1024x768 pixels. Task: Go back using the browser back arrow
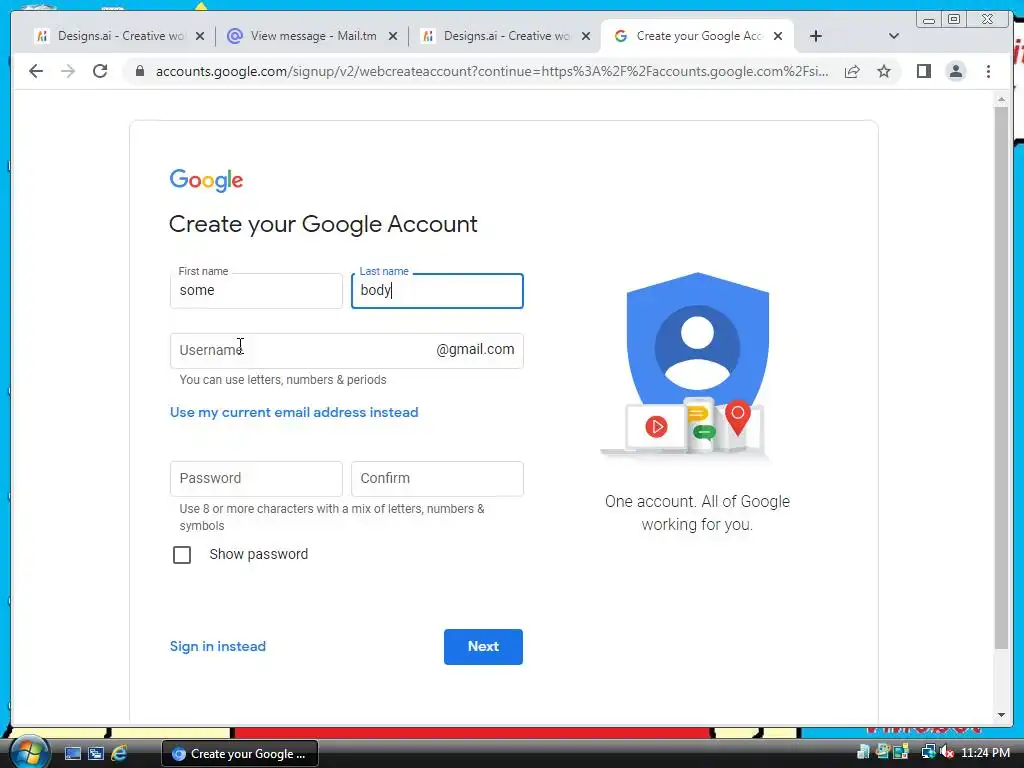(x=36, y=71)
